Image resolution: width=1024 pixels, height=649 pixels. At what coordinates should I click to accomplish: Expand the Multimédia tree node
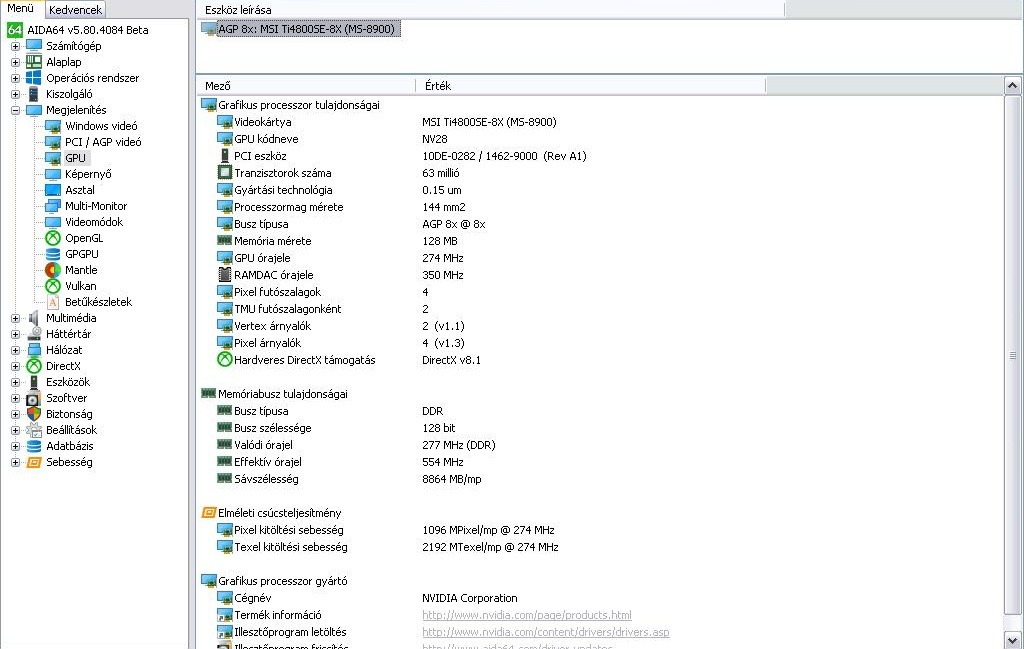[15, 318]
